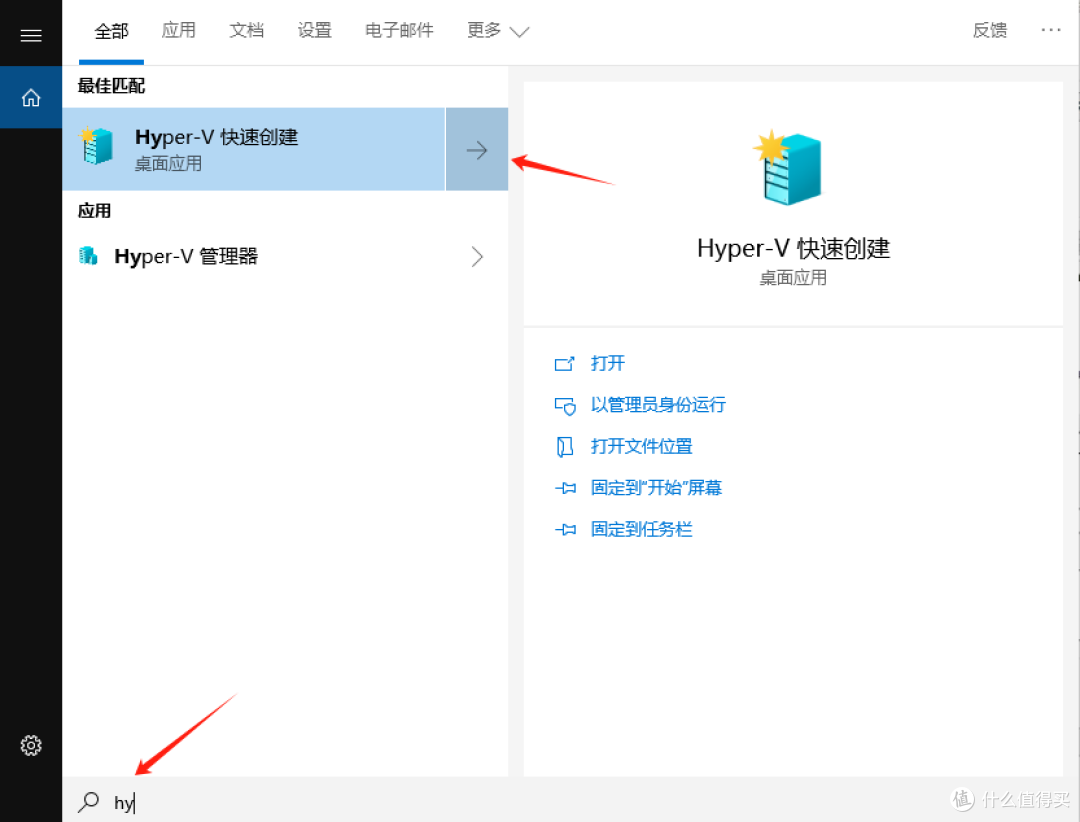Click pin icon beside 固定到"开始"屏幕

[565, 488]
